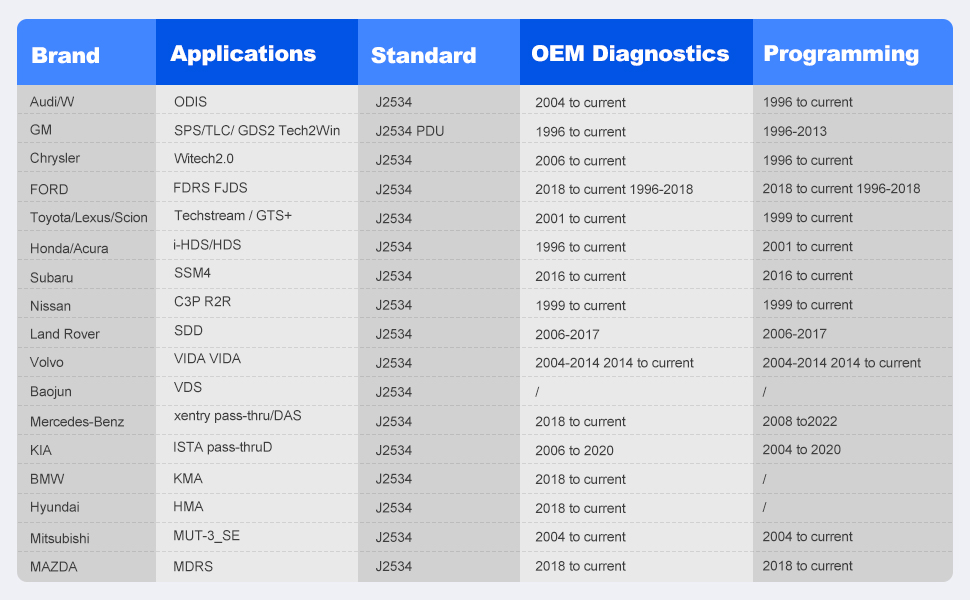Click the Standard column header

click(x=423, y=55)
